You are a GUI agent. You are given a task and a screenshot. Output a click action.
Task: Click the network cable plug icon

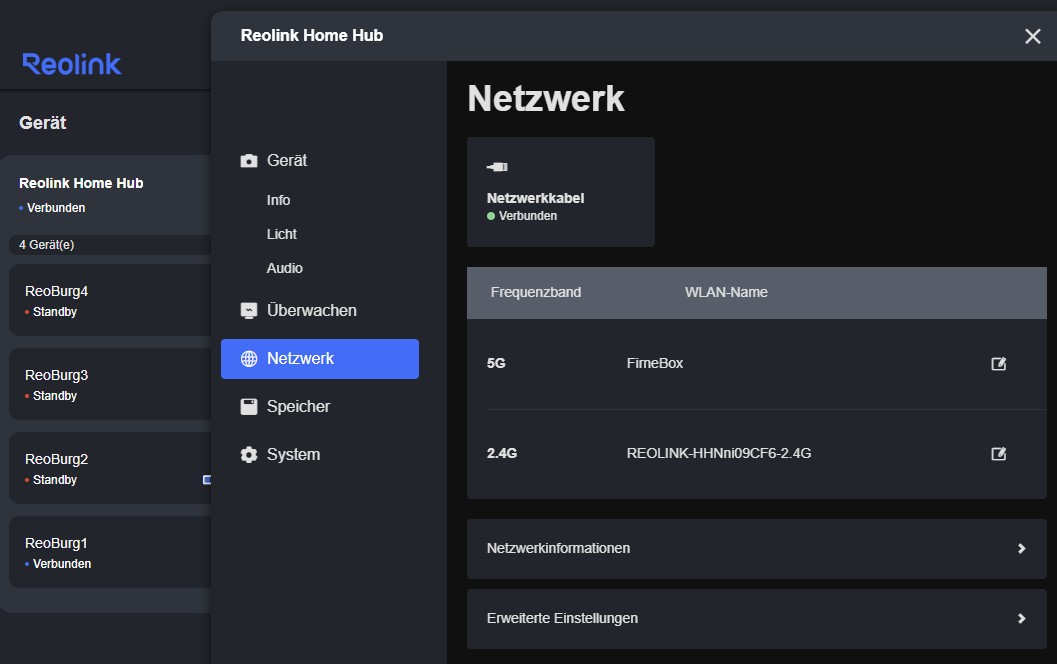tap(497, 166)
